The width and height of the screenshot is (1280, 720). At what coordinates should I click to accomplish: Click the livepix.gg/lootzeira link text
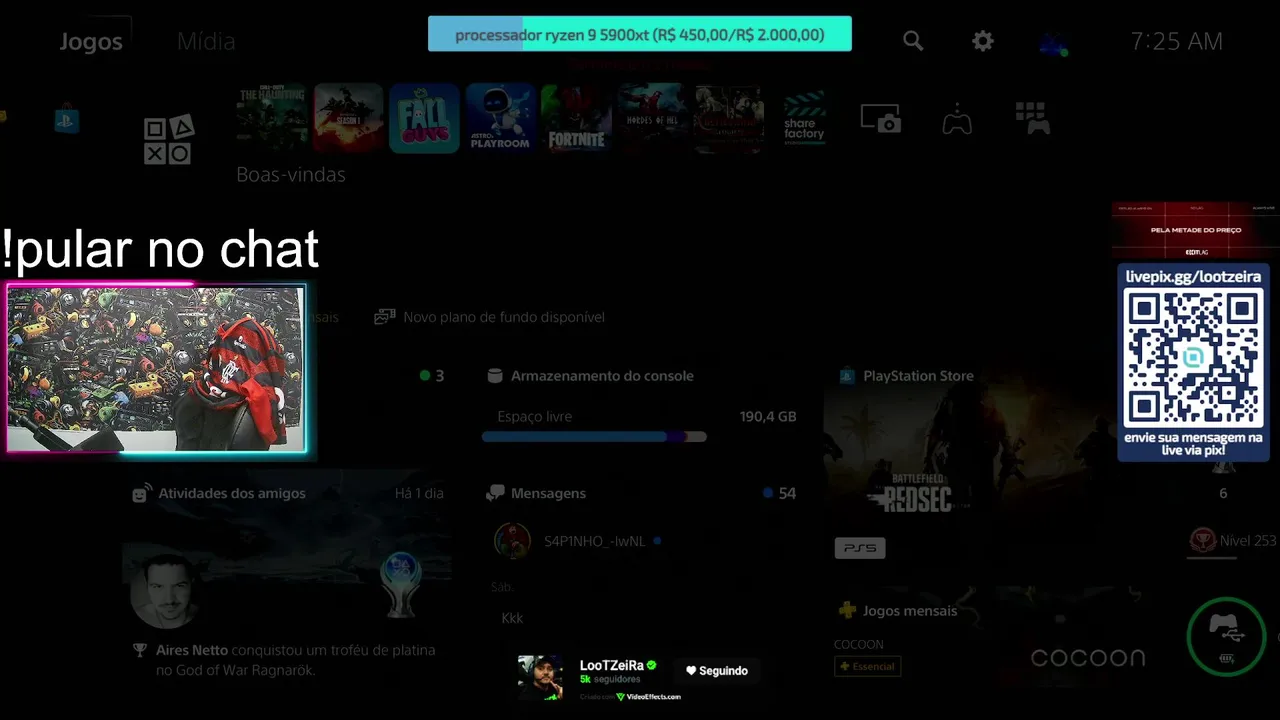coord(1193,277)
